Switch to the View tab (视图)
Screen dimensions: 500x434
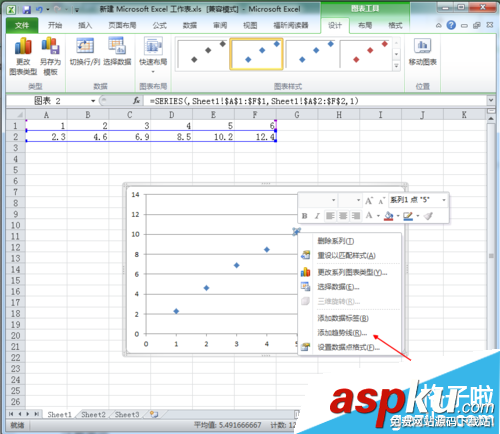click(250, 25)
